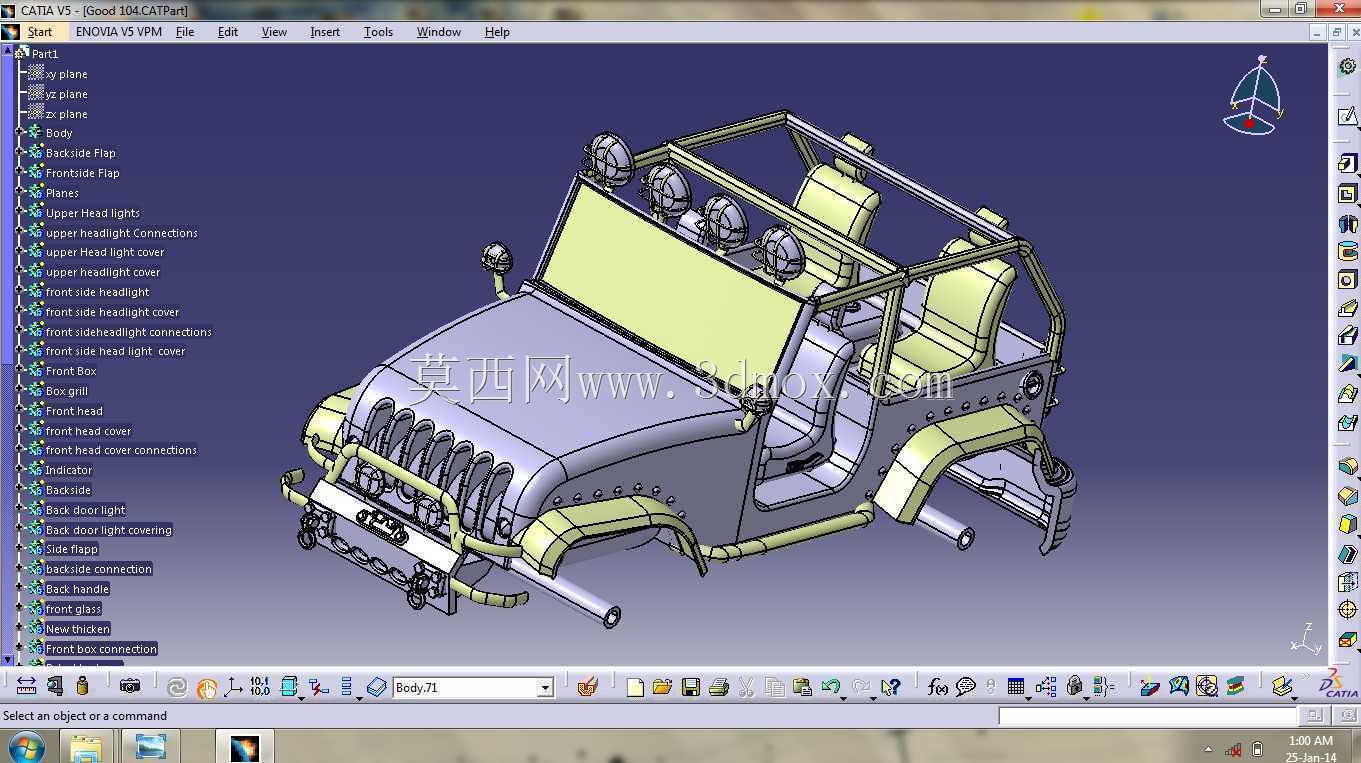
Task: Open the Design Table grid icon
Action: (x=1016, y=687)
